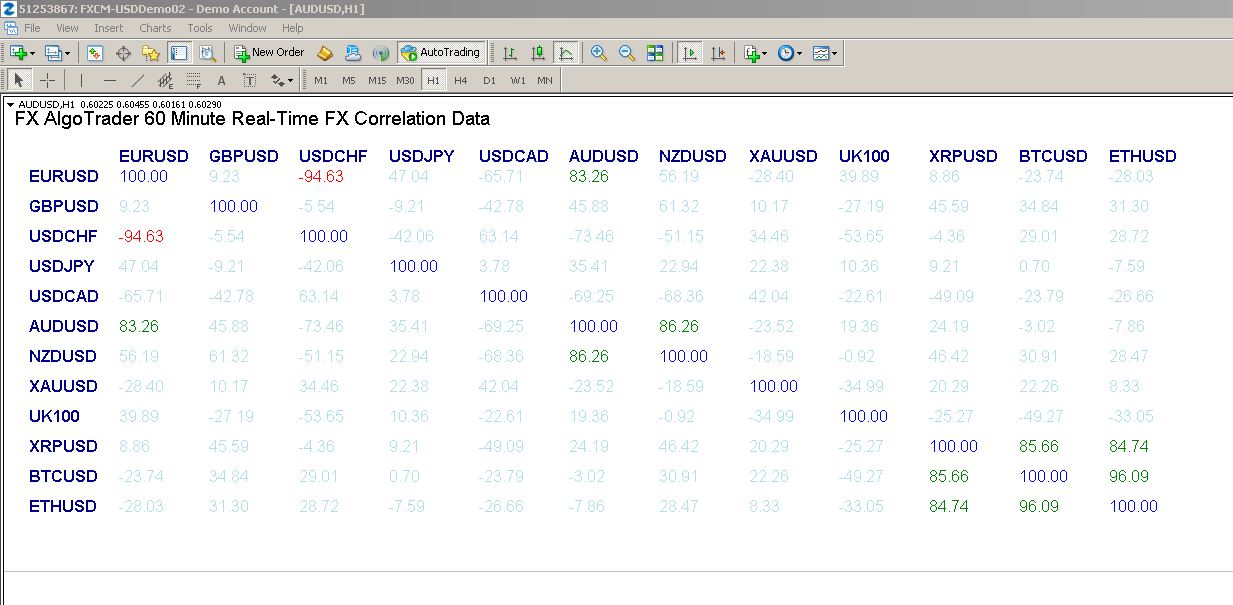Open the chart templates dropdown
The height and width of the screenshot is (605, 1233).
[835, 53]
